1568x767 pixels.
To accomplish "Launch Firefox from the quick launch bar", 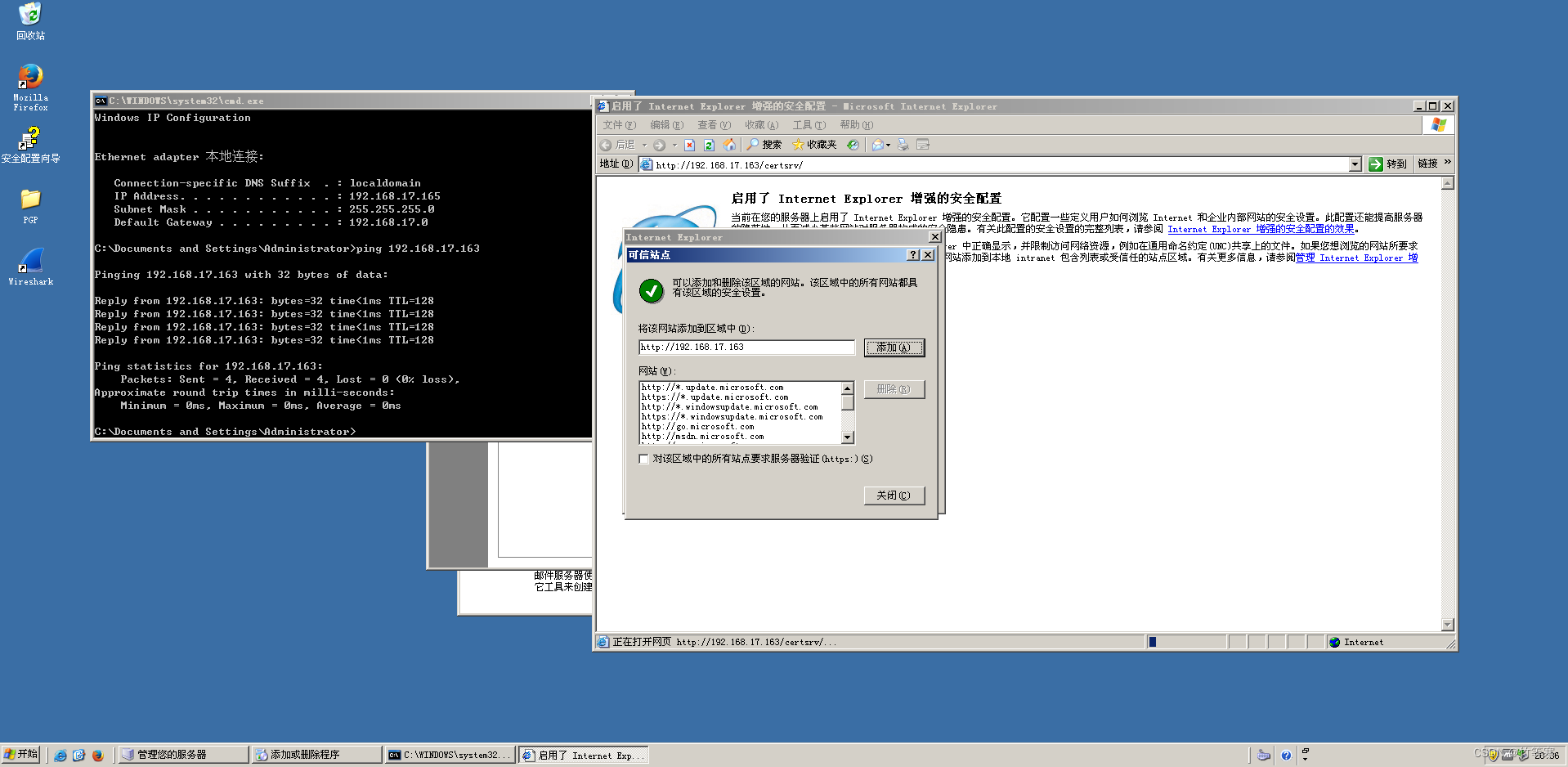I will pos(98,755).
